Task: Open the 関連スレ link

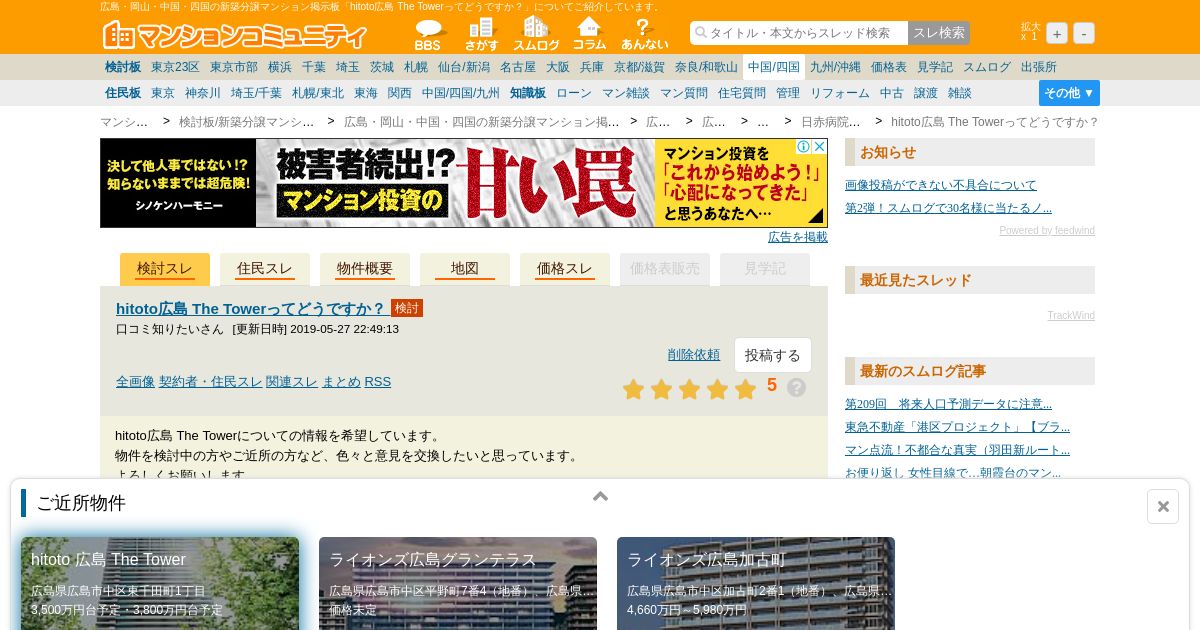Action: pyautogui.click(x=292, y=381)
